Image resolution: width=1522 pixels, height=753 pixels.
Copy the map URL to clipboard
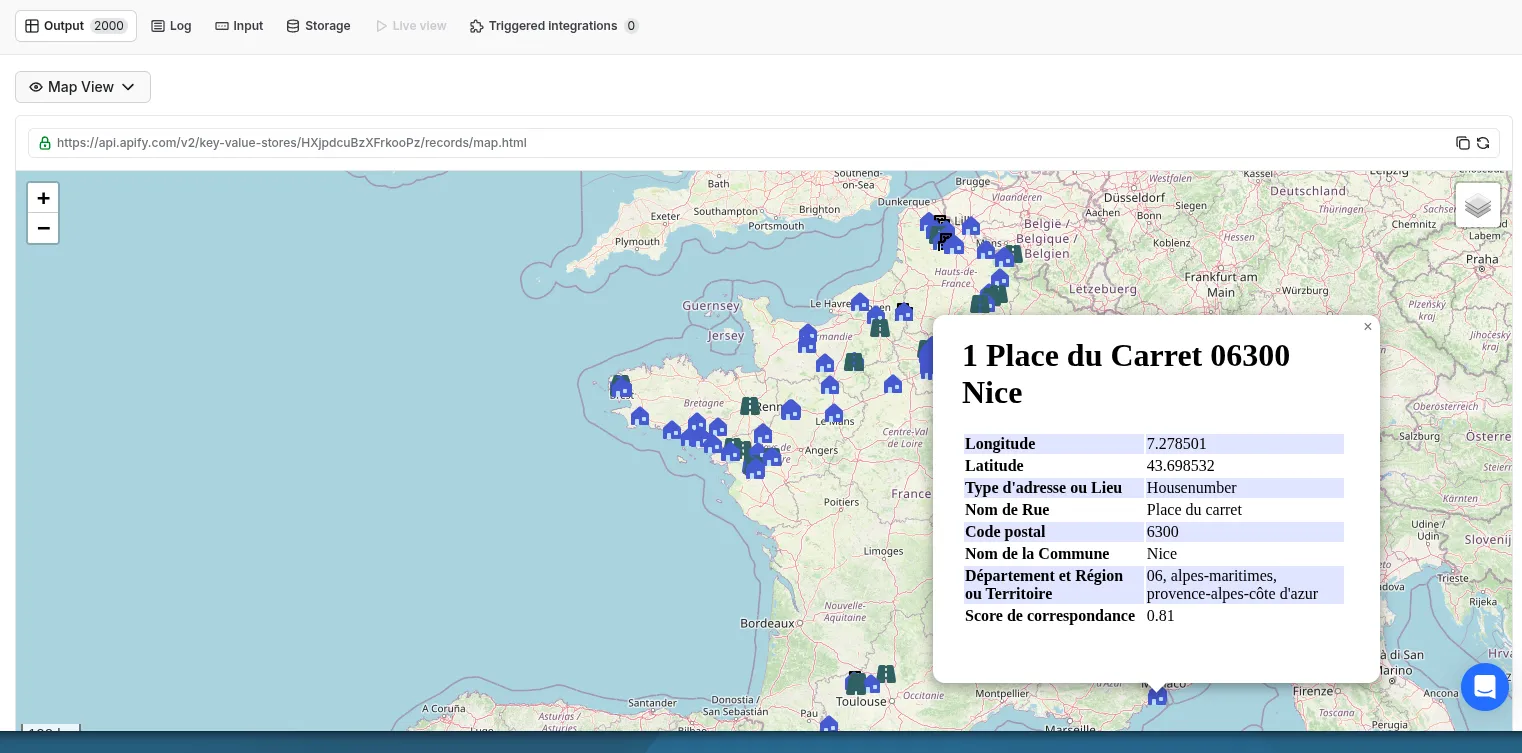point(1462,143)
